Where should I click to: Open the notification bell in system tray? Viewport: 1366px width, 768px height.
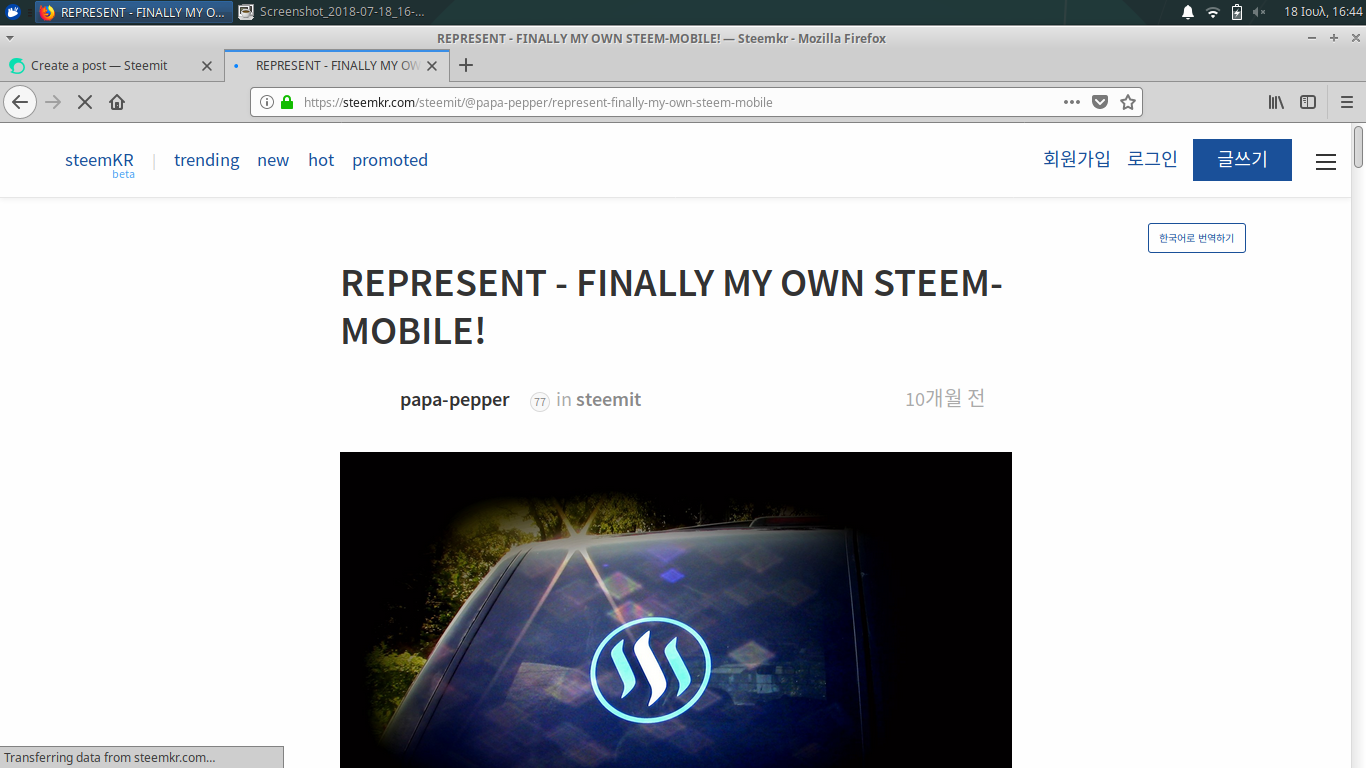click(x=1188, y=12)
